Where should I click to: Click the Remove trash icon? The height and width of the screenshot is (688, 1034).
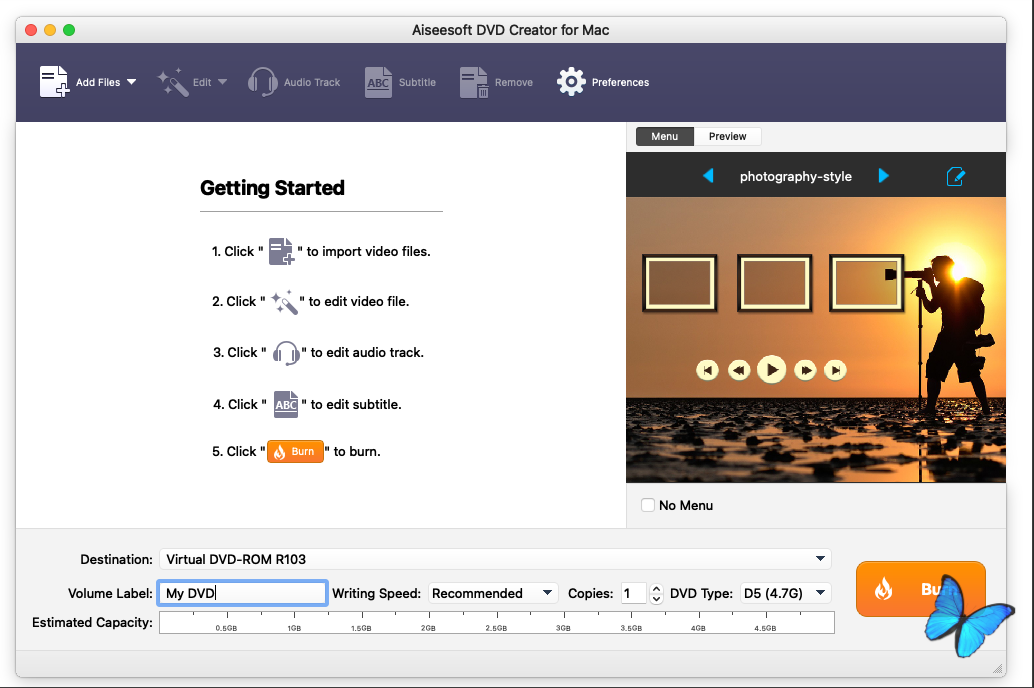(474, 82)
